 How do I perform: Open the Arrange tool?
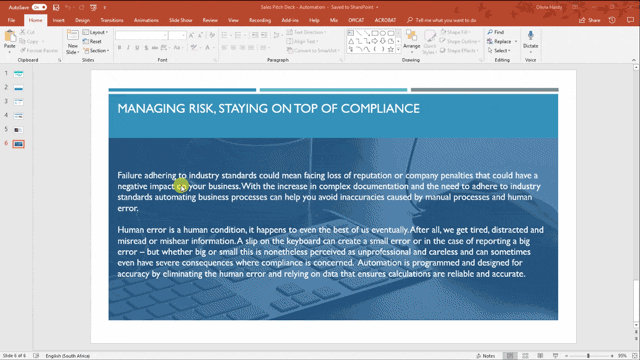[x=412, y=40]
